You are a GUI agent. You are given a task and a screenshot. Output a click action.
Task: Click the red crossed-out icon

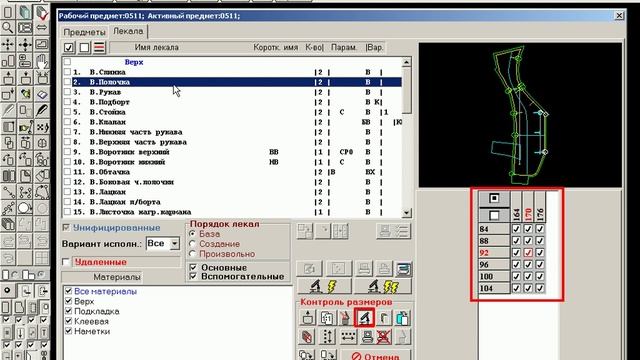click(x=384, y=336)
